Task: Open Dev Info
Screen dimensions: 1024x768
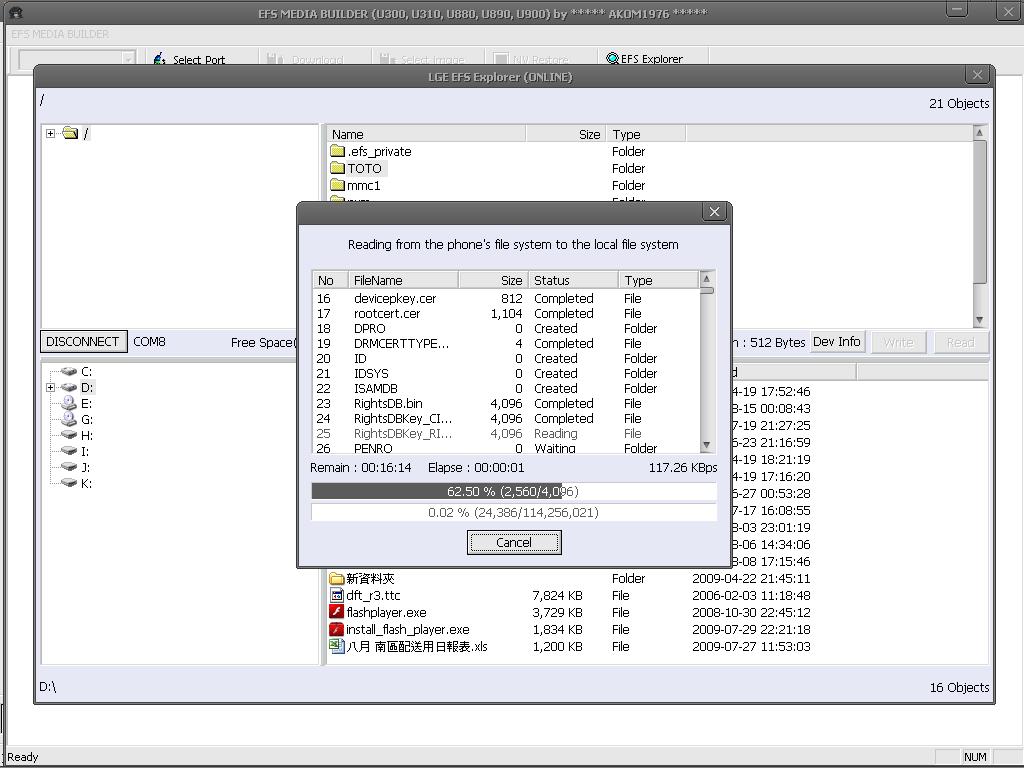Action: coord(837,342)
